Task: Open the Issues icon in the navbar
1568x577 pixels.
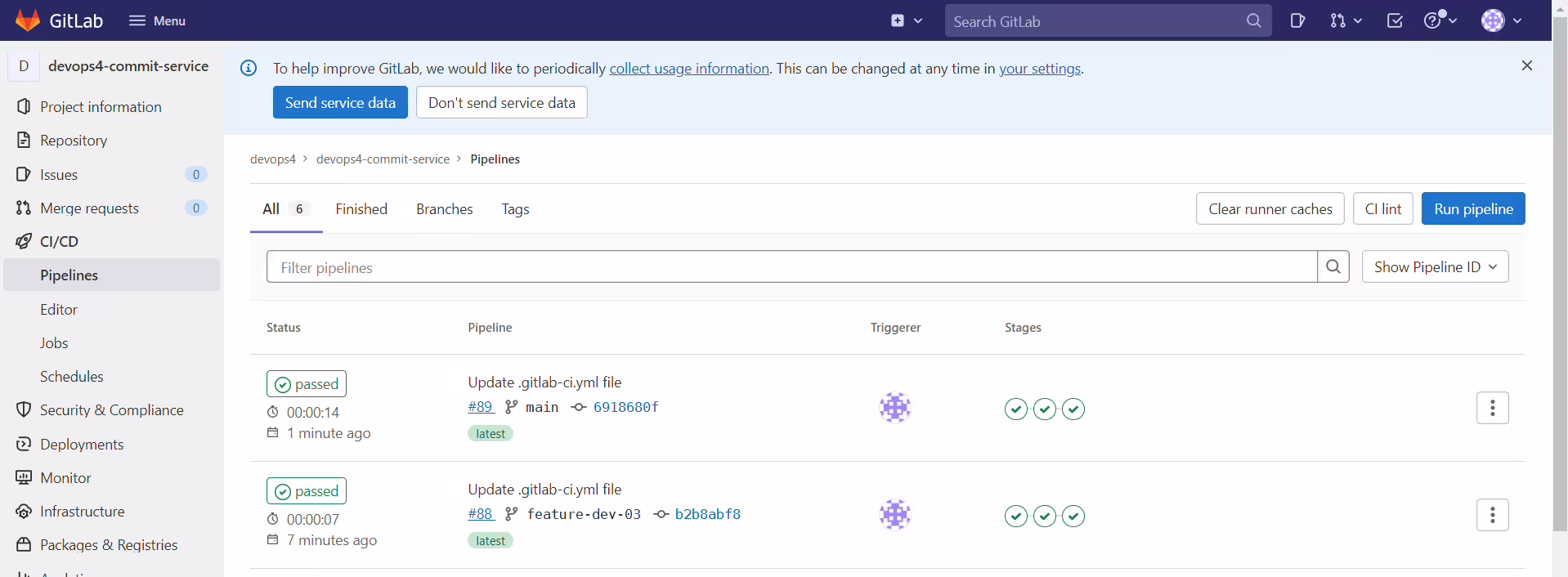Action: pos(1297,20)
